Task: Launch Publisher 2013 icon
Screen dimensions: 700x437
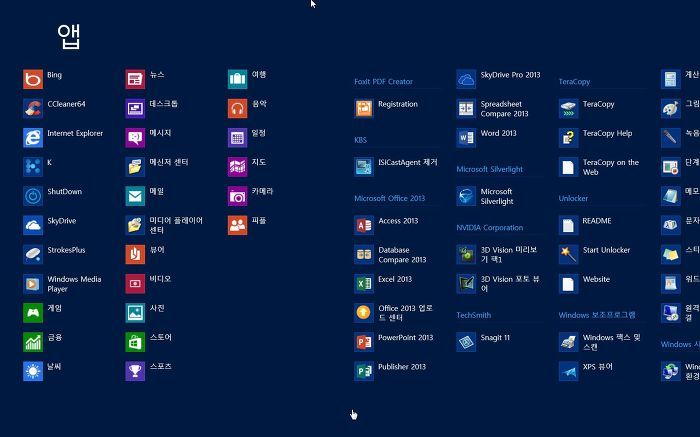Action: [x=364, y=371]
